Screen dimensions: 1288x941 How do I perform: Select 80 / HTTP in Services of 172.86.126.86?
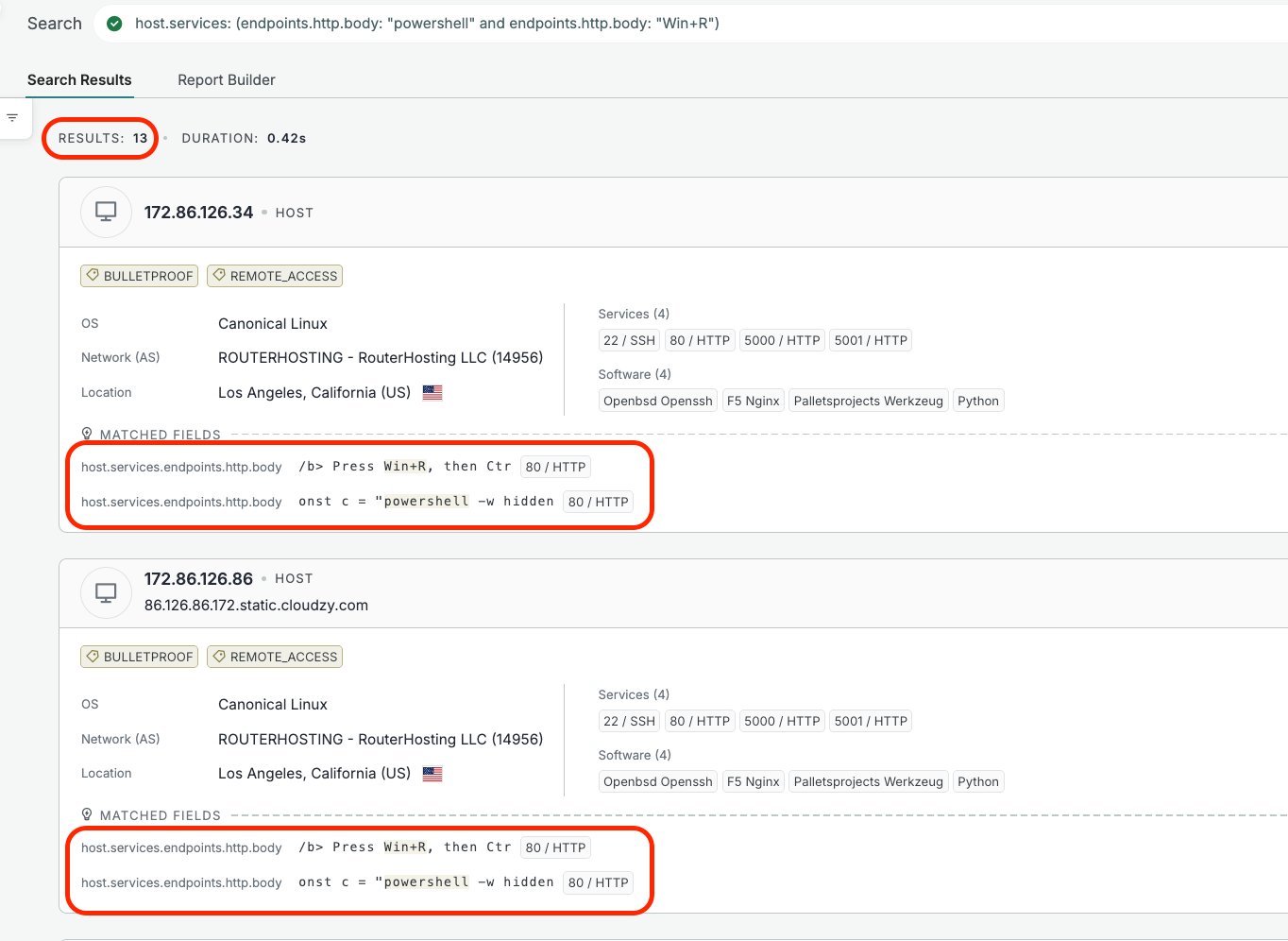(700, 721)
